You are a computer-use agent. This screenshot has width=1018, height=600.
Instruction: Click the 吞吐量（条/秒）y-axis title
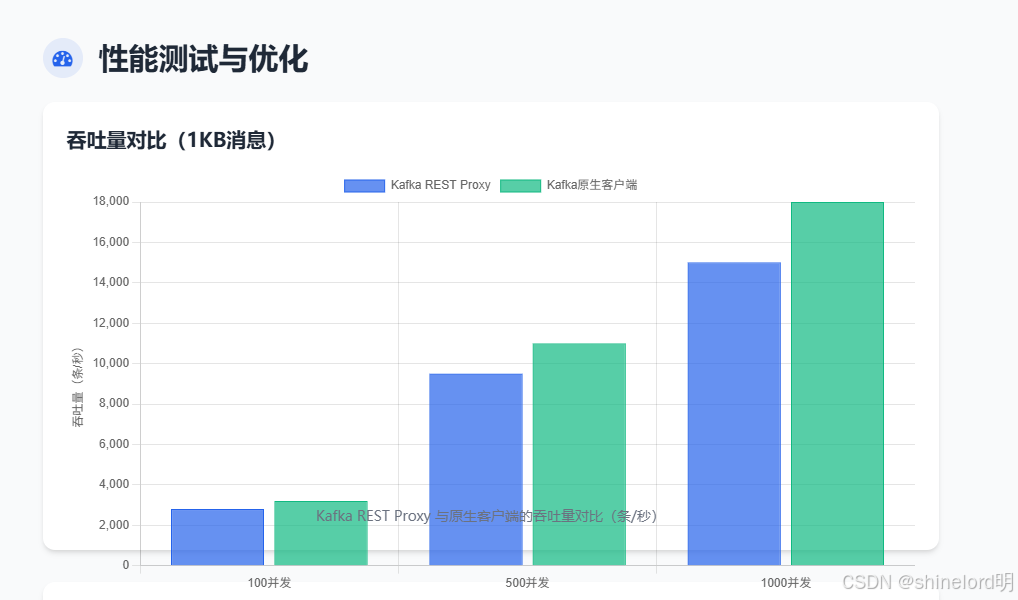77,387
